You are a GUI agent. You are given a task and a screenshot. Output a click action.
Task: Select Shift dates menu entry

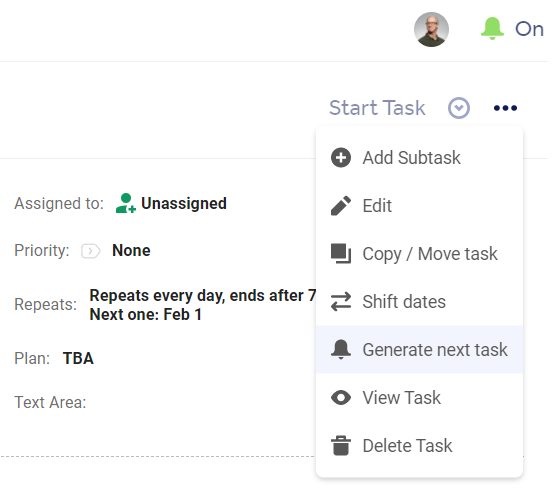[419, 302]
